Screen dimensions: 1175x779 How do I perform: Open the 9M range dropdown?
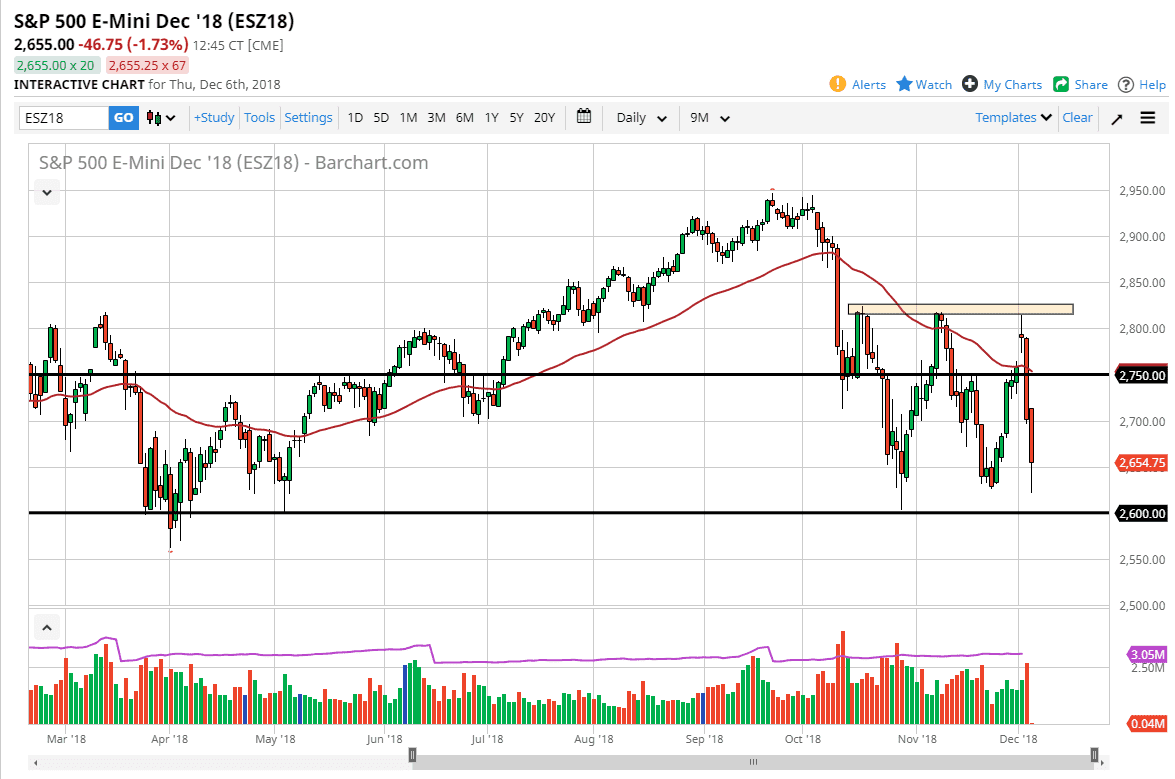(x=710, y=117)
